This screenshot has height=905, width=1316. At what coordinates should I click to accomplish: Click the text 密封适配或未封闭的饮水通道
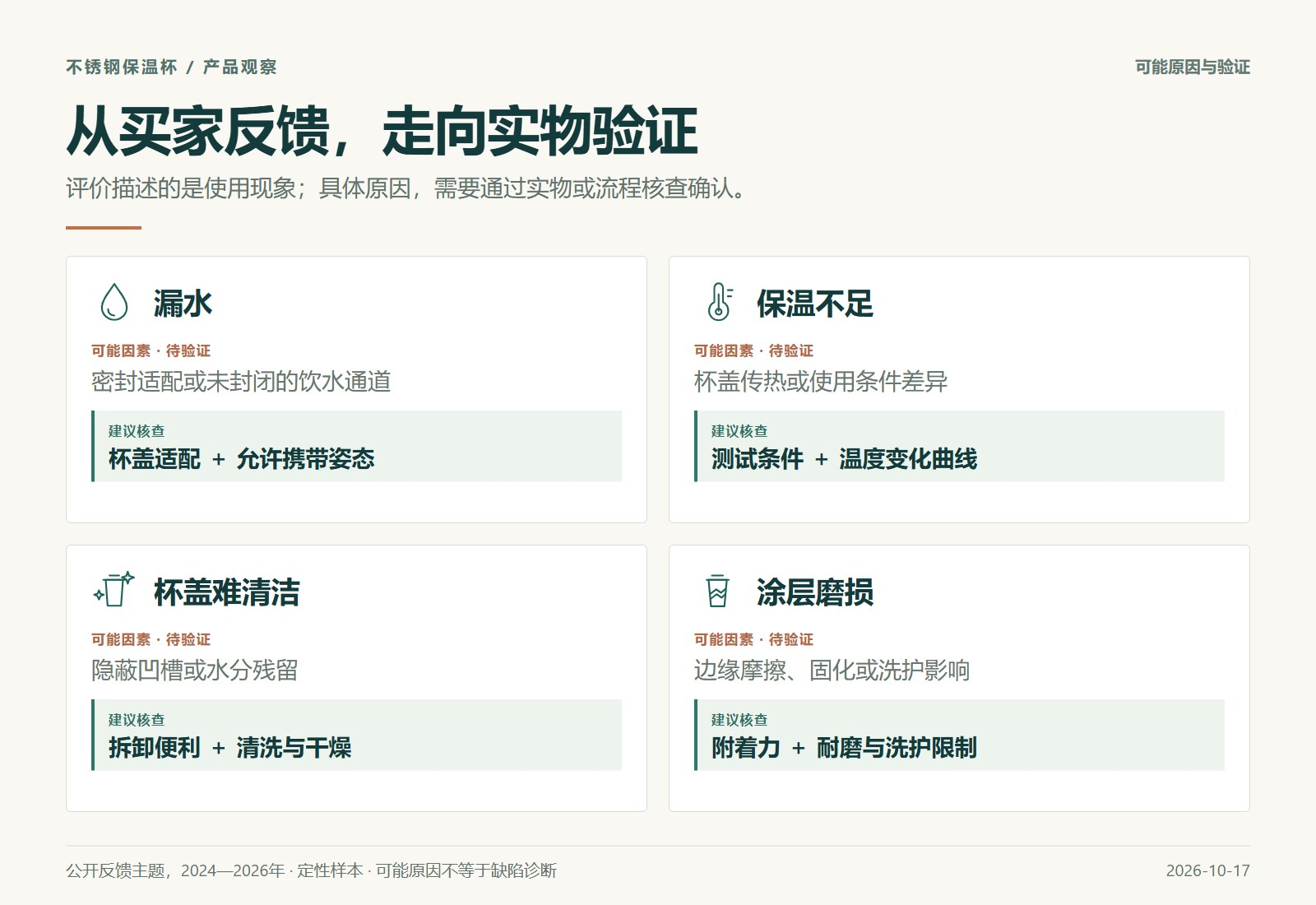[x=241, y=382]
